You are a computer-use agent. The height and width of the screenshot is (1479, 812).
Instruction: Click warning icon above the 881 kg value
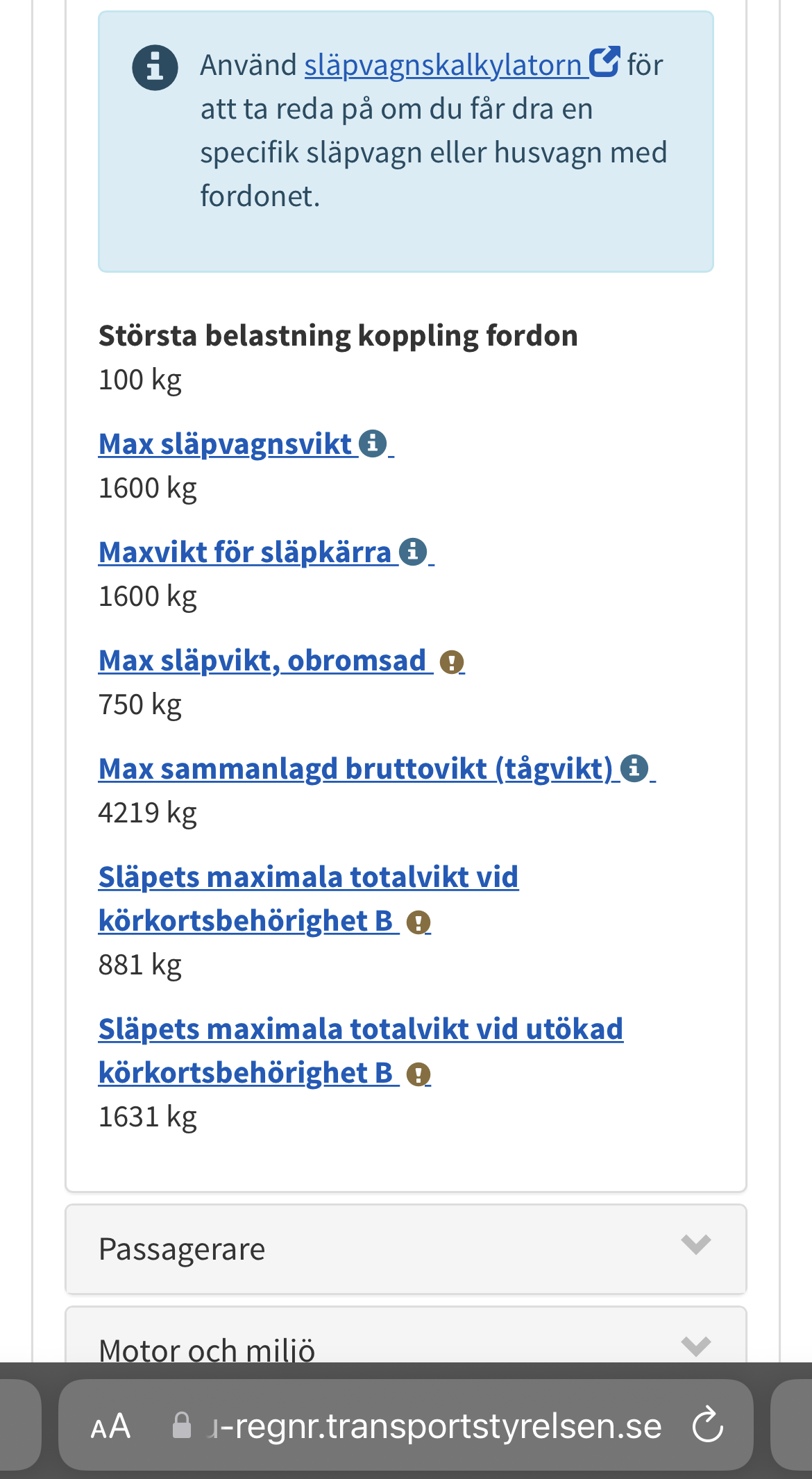pos(418,922)
